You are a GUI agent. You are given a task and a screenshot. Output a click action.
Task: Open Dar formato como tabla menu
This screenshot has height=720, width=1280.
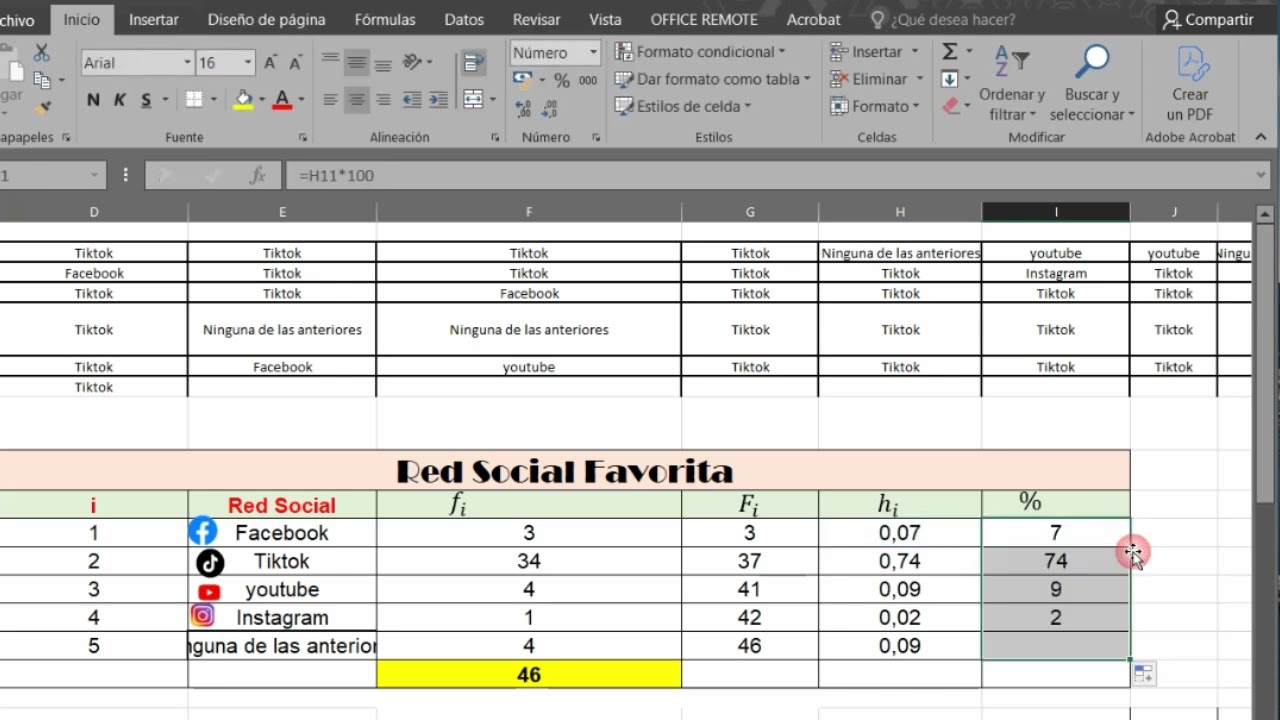[713, 79]
